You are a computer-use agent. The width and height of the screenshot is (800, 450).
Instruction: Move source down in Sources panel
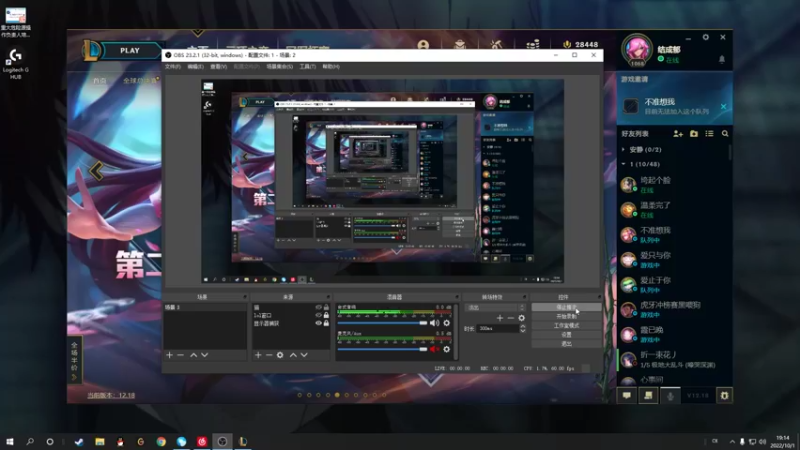(x=304, y=355)
